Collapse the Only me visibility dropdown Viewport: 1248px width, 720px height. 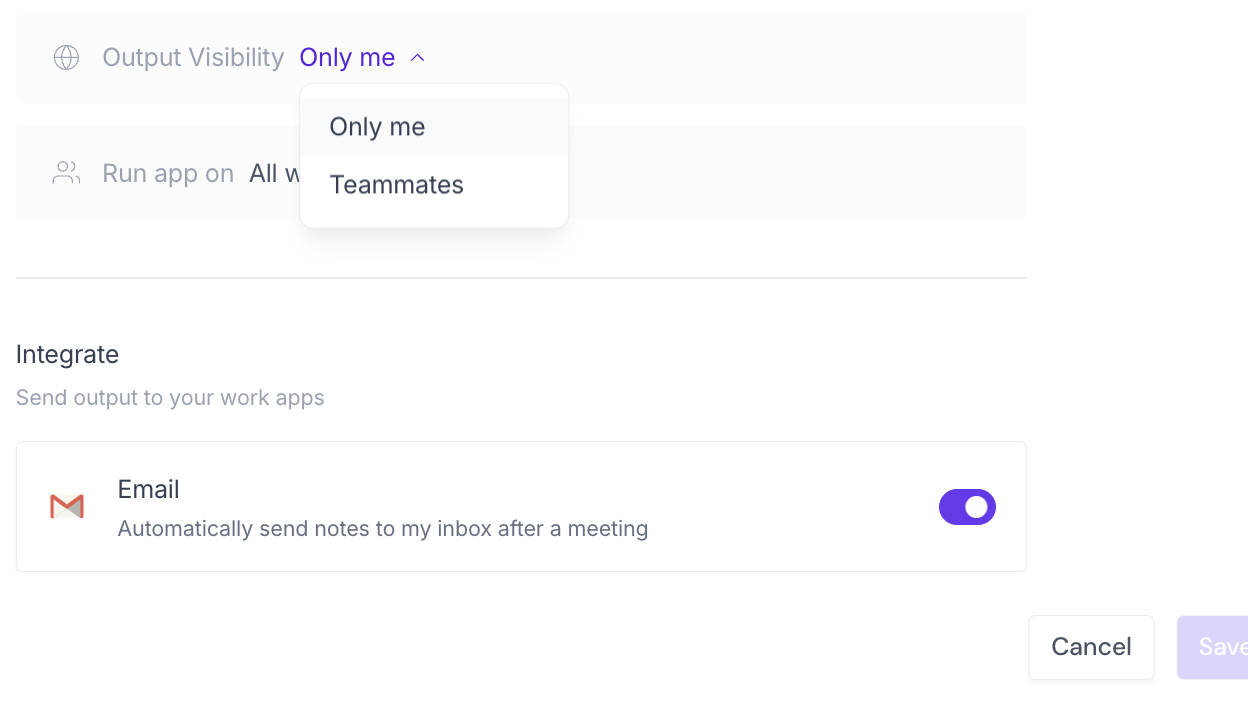pos(417,57)
